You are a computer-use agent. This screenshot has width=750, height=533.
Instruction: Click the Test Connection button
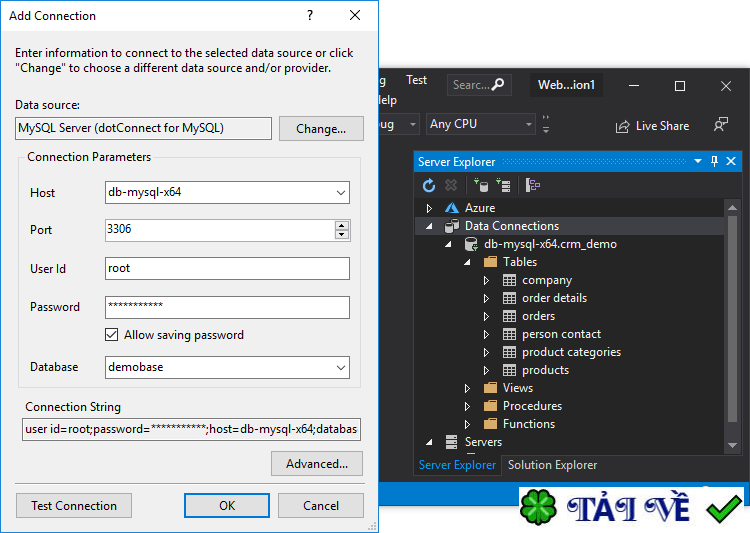click(74, 506)
